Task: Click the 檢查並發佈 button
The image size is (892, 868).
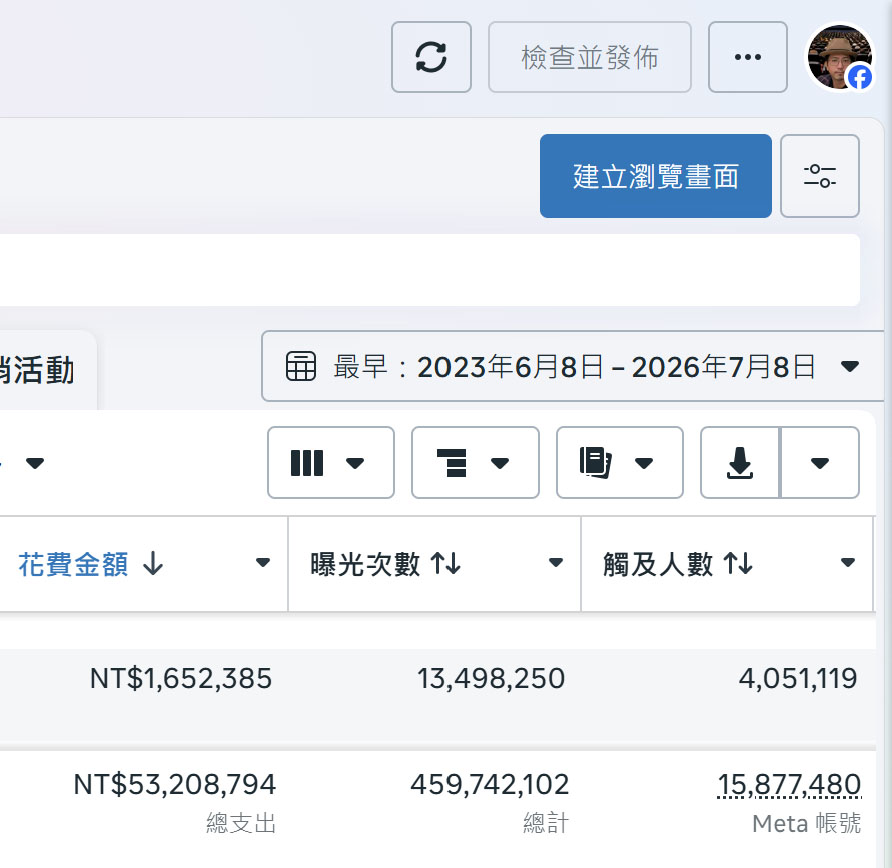Action: [x=589, y=57]
